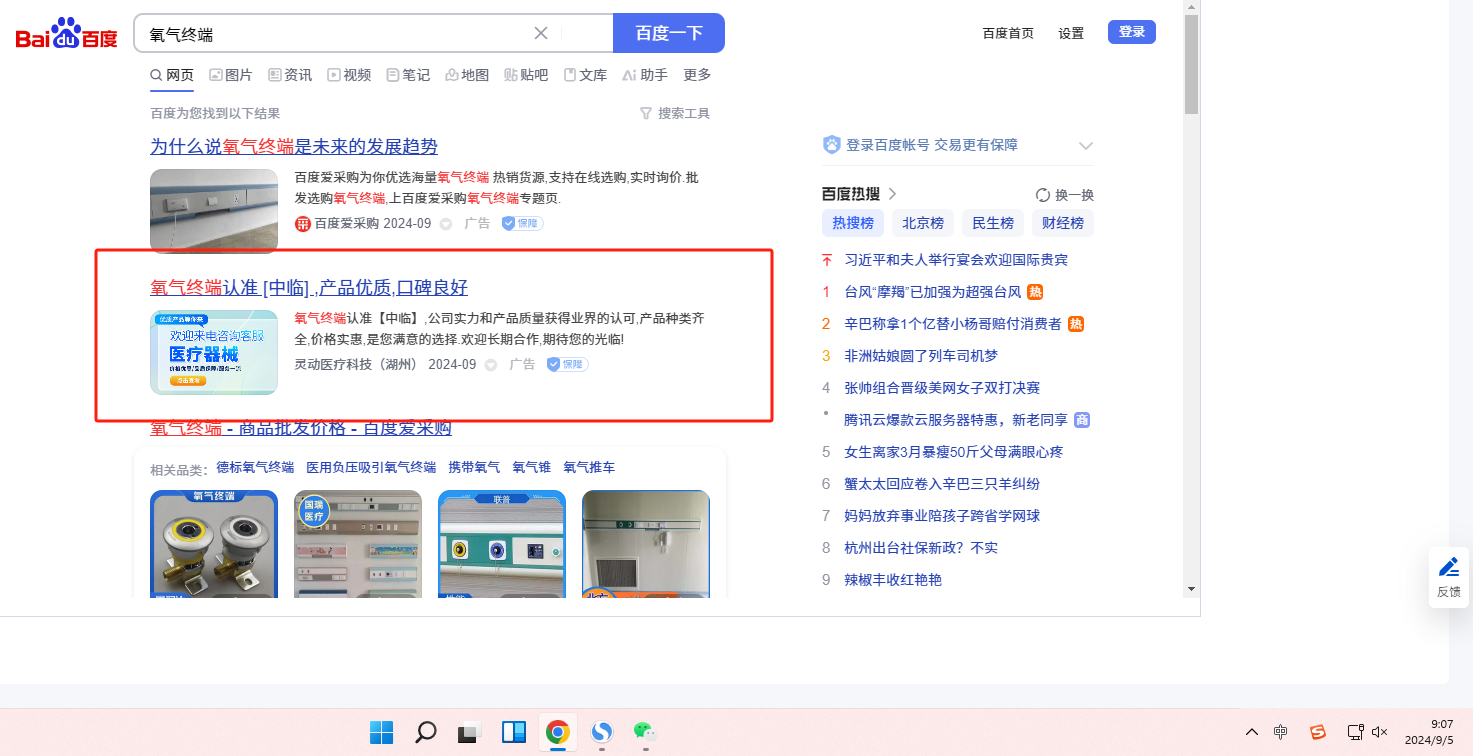Open WeChat from the taskbar
Viewport: 1473px width, 756px height.
pyautogui.click(x=646, y=732)
